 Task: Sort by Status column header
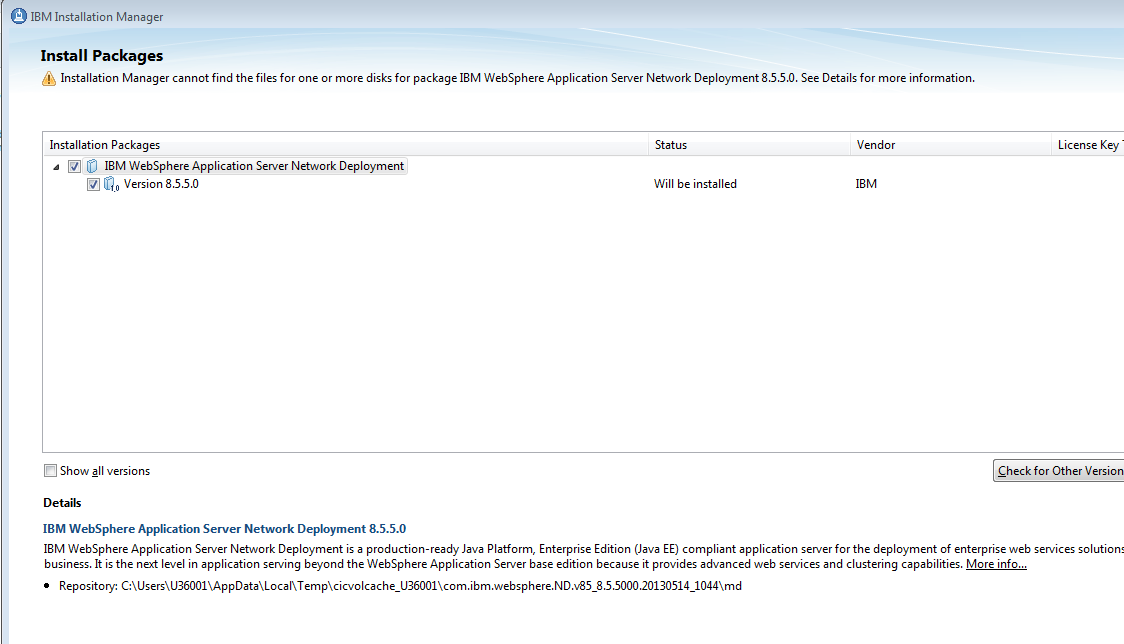pyautogui.click(x=749, y=144)
